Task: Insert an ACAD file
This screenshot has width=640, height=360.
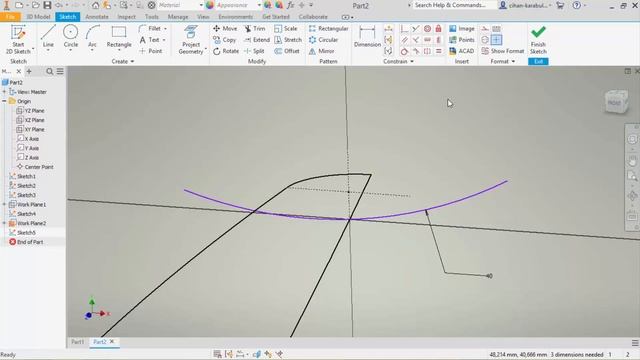Action: (x=462, y=51)
